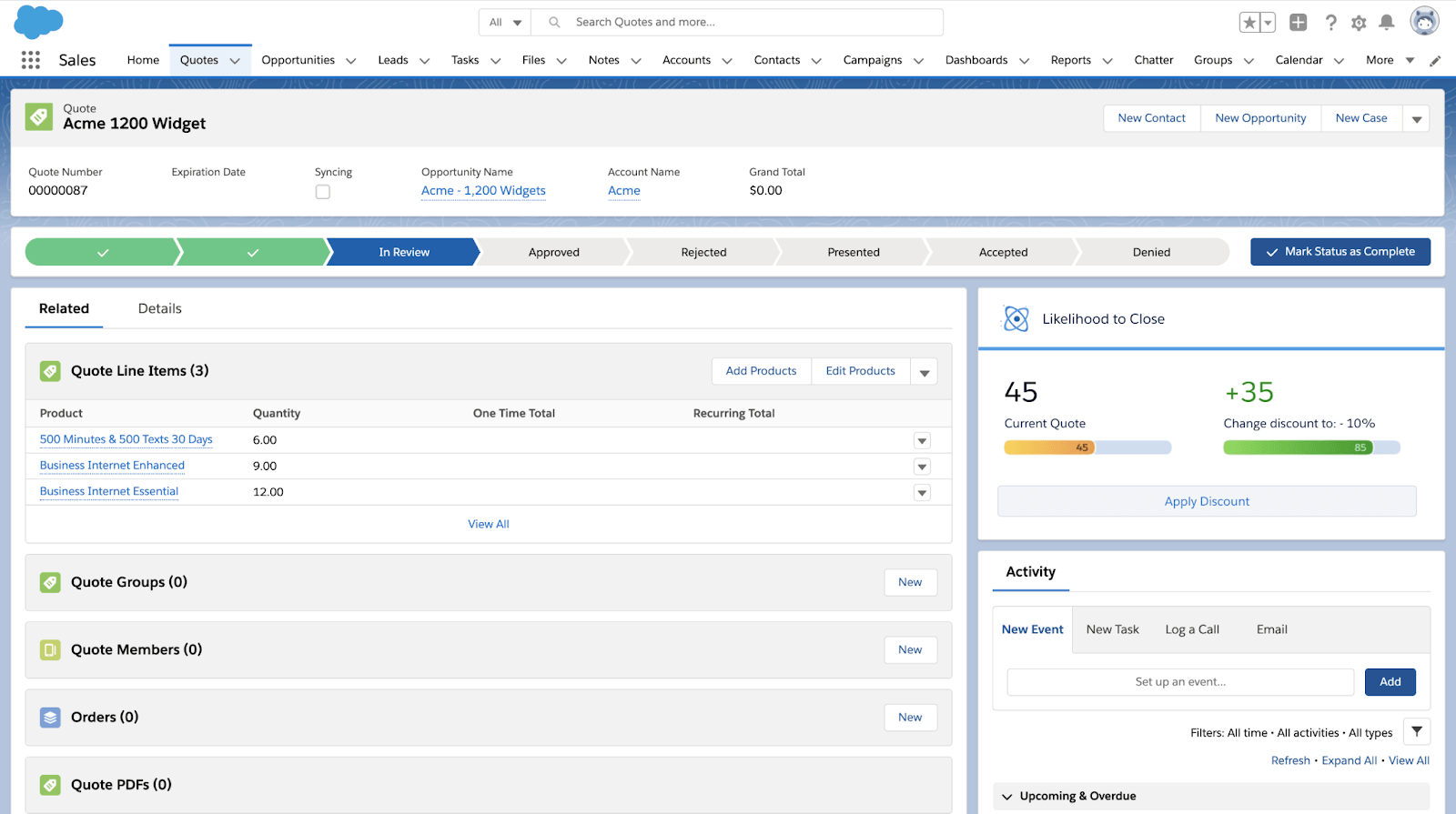Open the Help question mark icon
Image resolution: width=1456 pixels, height=814 pixels.
click(x=1330, y=23)
